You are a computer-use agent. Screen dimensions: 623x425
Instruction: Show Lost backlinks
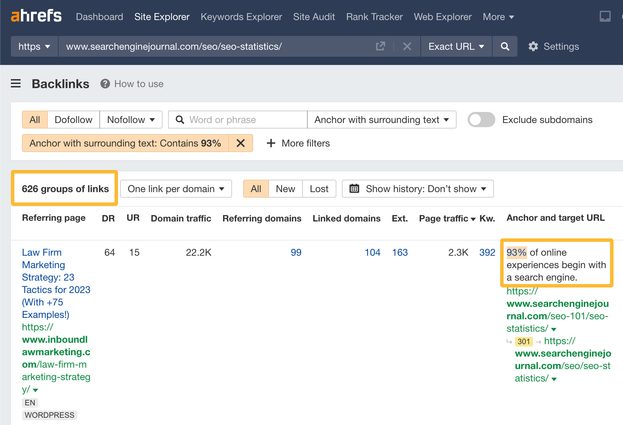tap(319, 189)
